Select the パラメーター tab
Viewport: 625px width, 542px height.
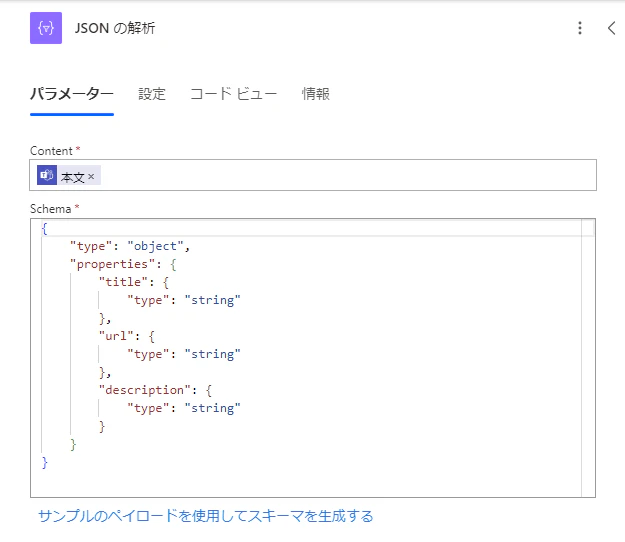tap(72, 94)
